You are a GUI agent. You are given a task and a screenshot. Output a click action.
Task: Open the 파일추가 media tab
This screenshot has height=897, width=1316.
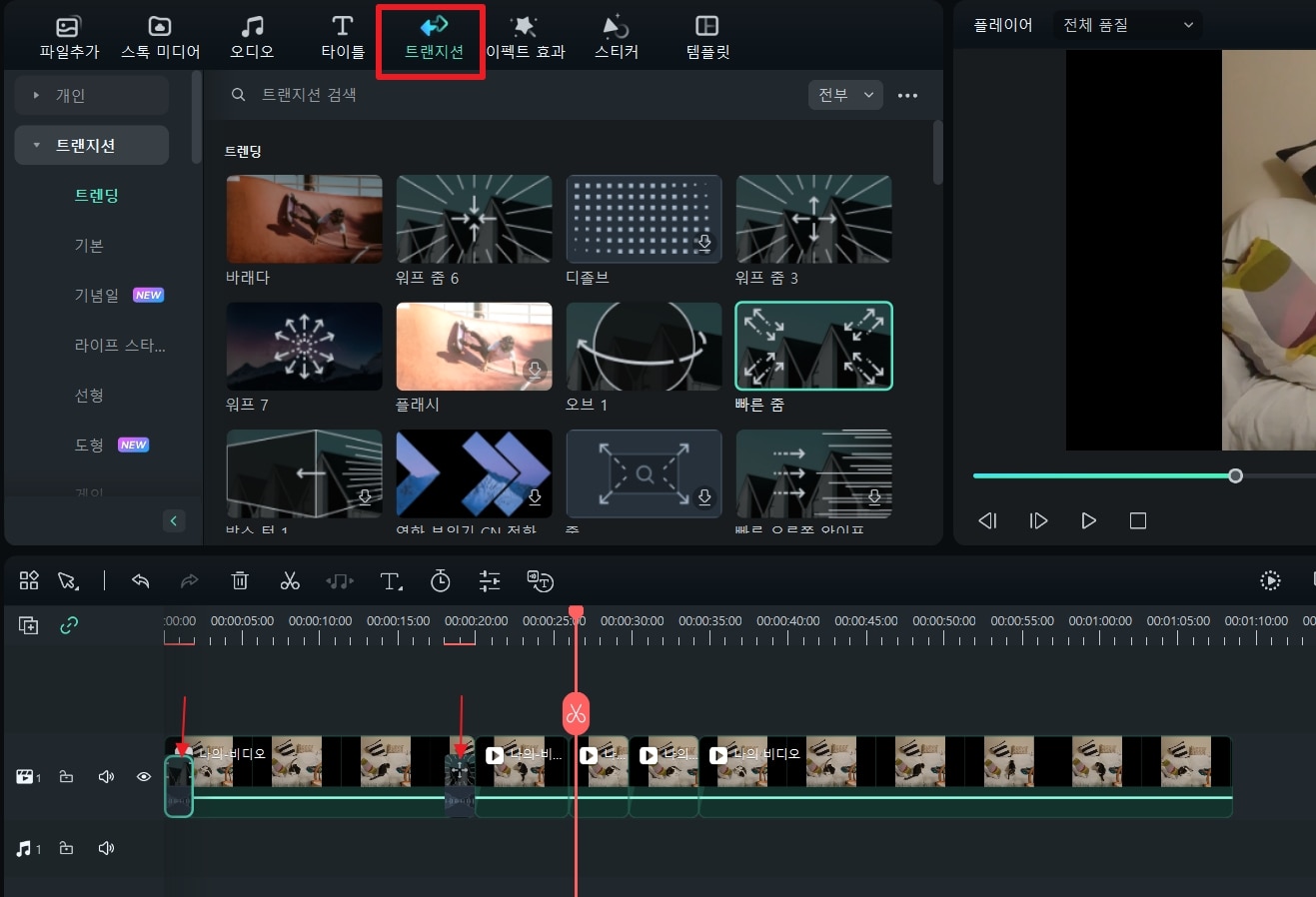click(69, 38)
